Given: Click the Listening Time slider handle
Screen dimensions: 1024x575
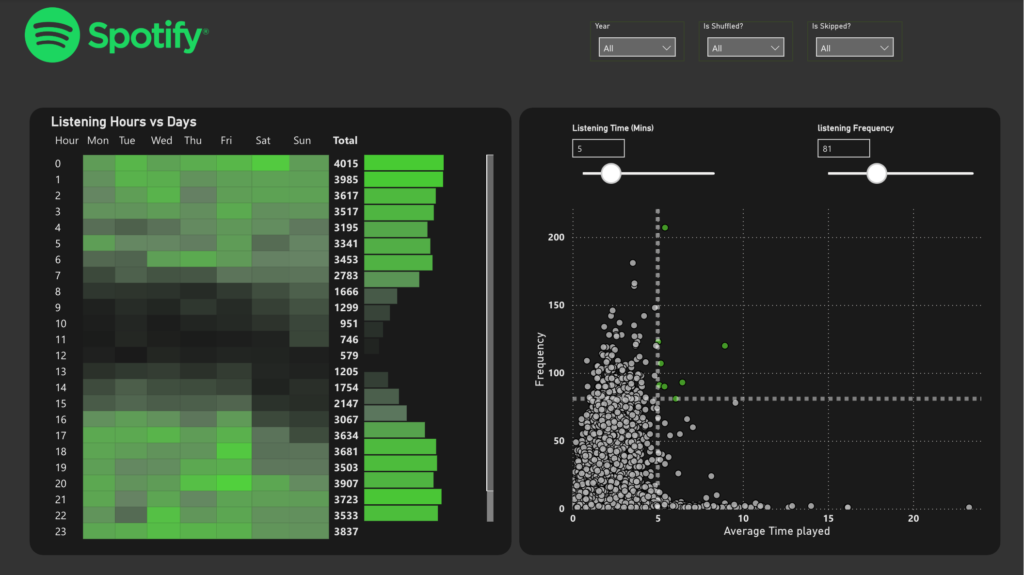Looking at the screenshot, I should pos(610,174).
